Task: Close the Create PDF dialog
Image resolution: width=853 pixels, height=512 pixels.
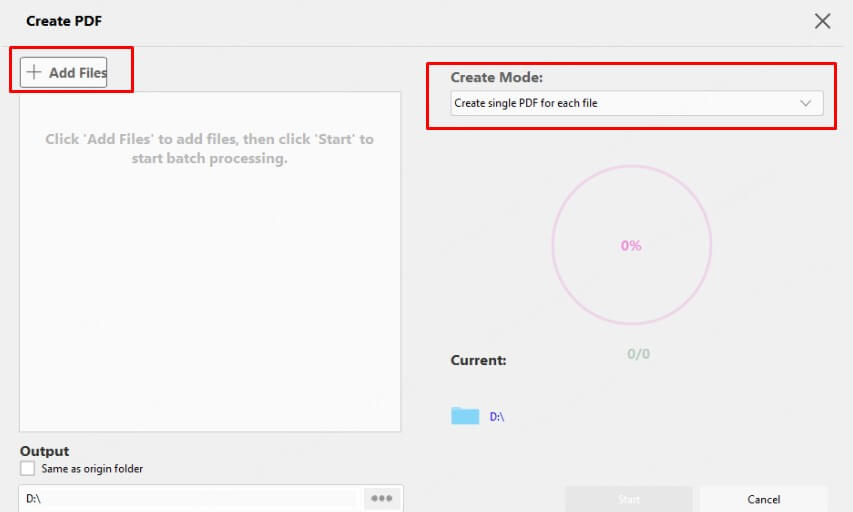Action: pyautogui.click(x=822, y=21)
